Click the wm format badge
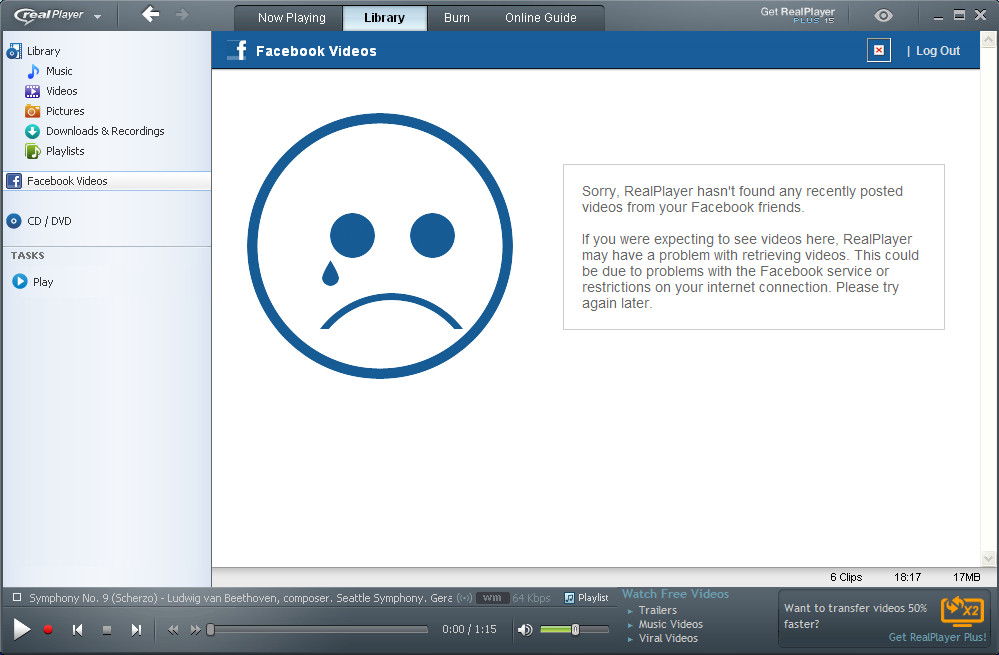The width and height of the screenshot is (999, 655). 492,598
